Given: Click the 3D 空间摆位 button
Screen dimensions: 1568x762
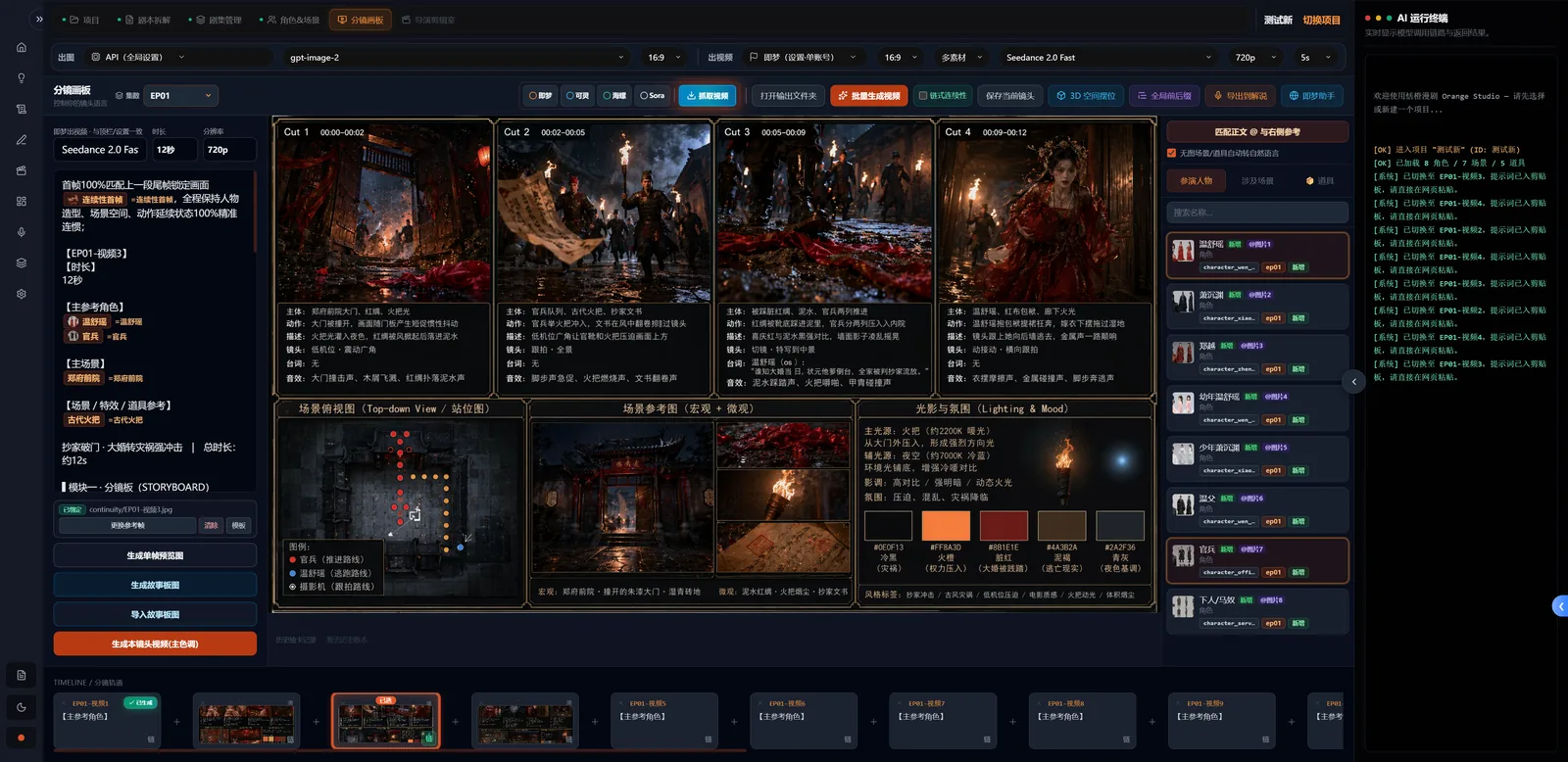Looking at the screenshot, I should pos(1086,96).
